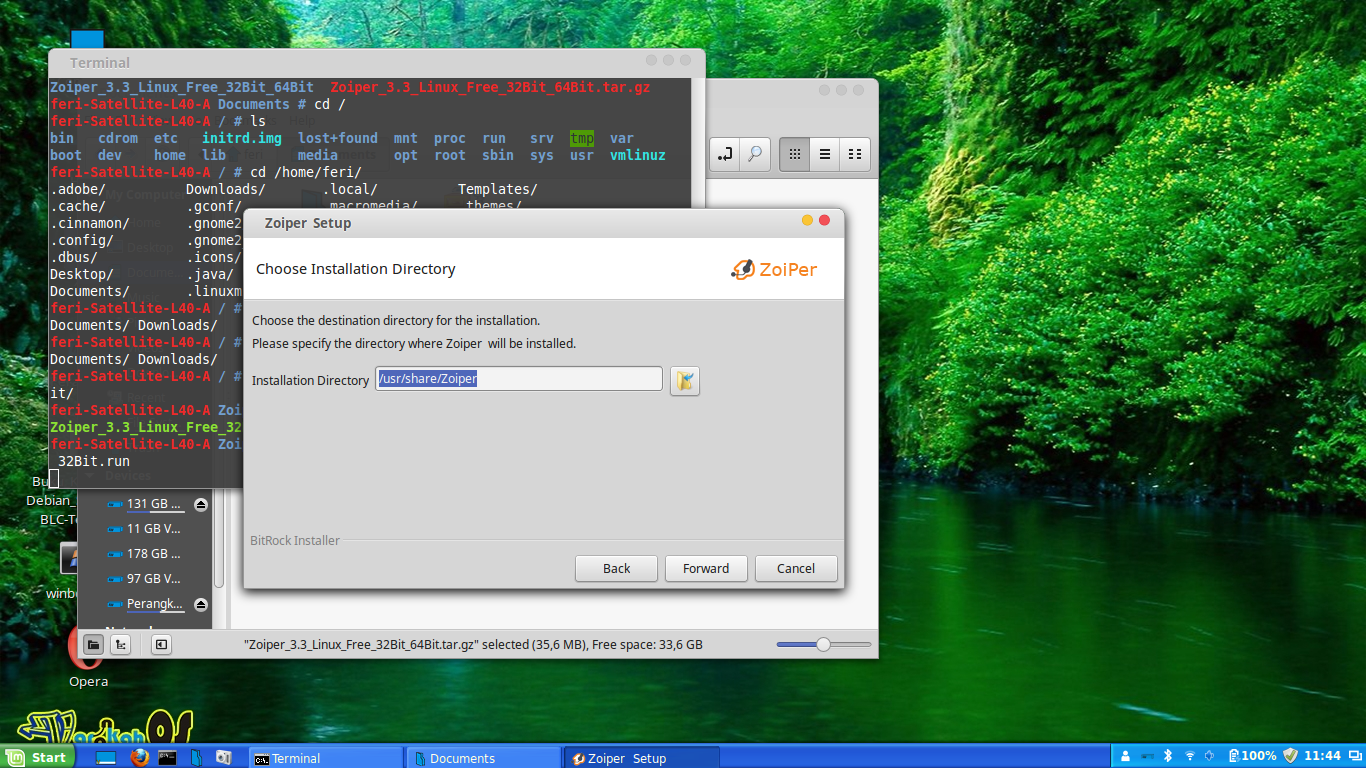Check the battery 100% indicator
This screenshot has width=1366, height=768.
click(x=1252, y=756)
